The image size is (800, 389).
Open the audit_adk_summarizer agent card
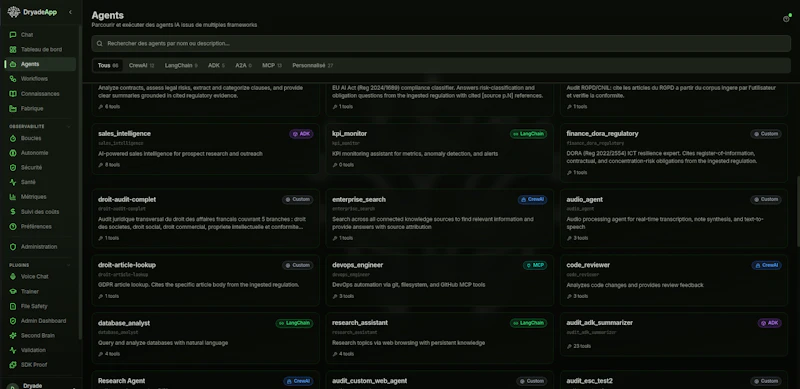(673, 334)
